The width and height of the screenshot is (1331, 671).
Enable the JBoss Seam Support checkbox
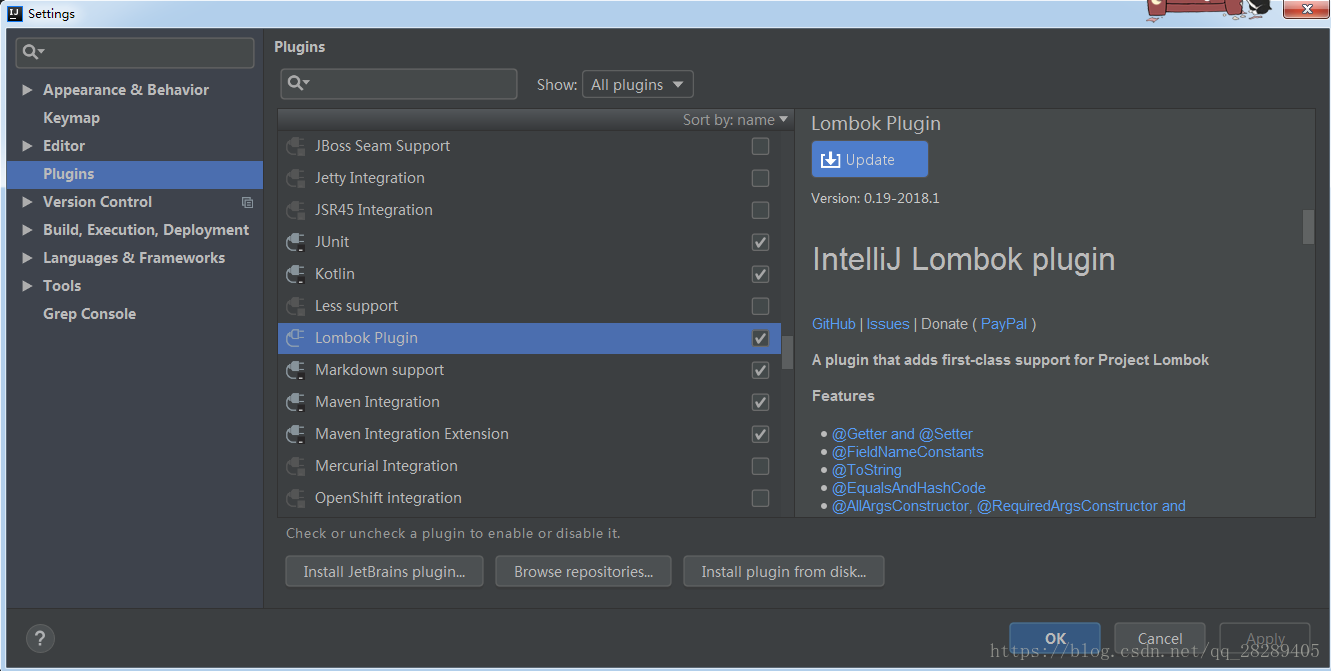pyautogui.click(x=760, y=146)
